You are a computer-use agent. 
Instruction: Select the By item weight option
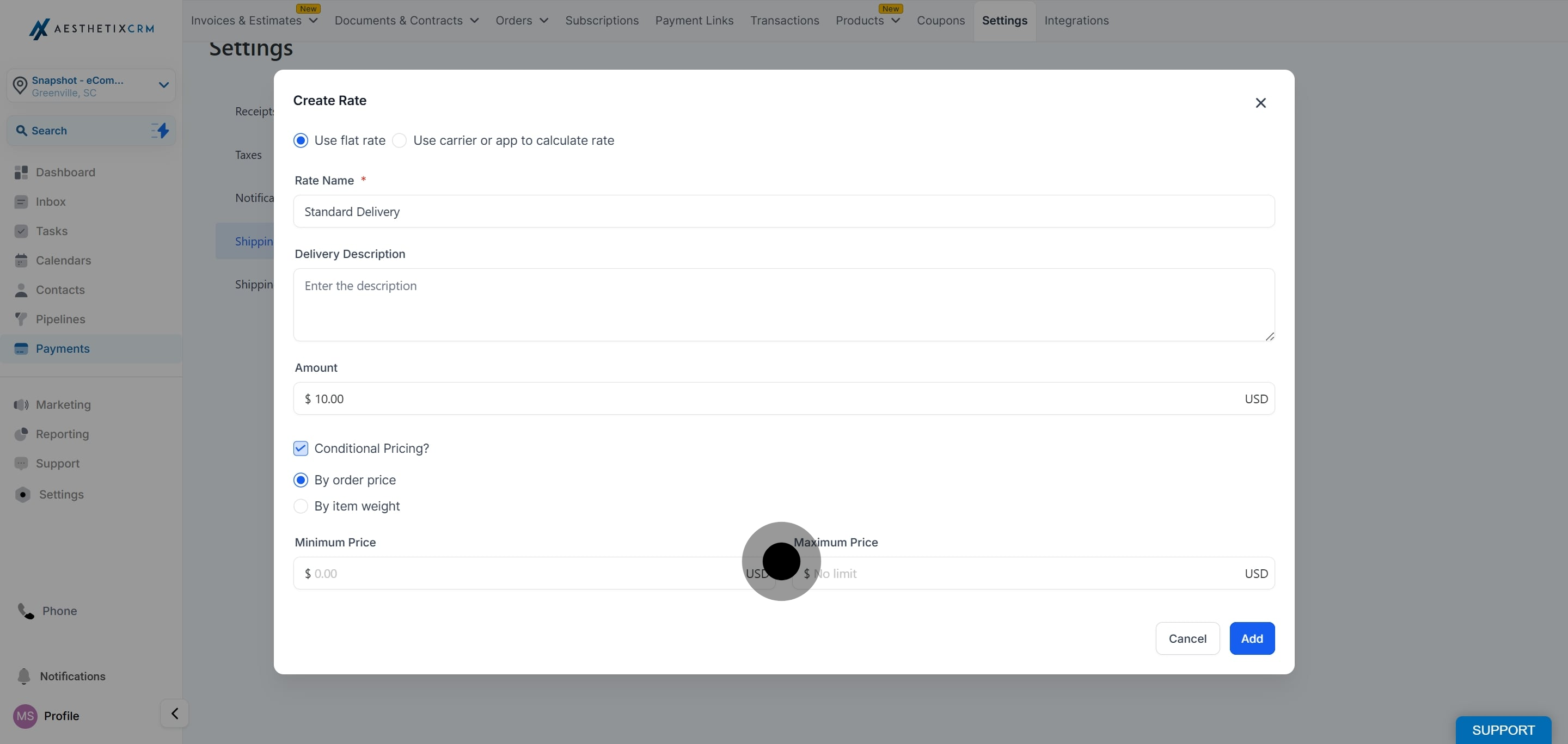pyautogui.click(x=301, y=506)
